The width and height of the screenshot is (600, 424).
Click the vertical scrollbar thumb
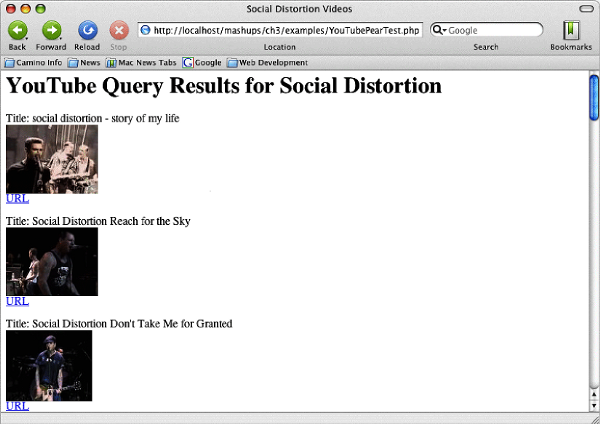point(594,98)
